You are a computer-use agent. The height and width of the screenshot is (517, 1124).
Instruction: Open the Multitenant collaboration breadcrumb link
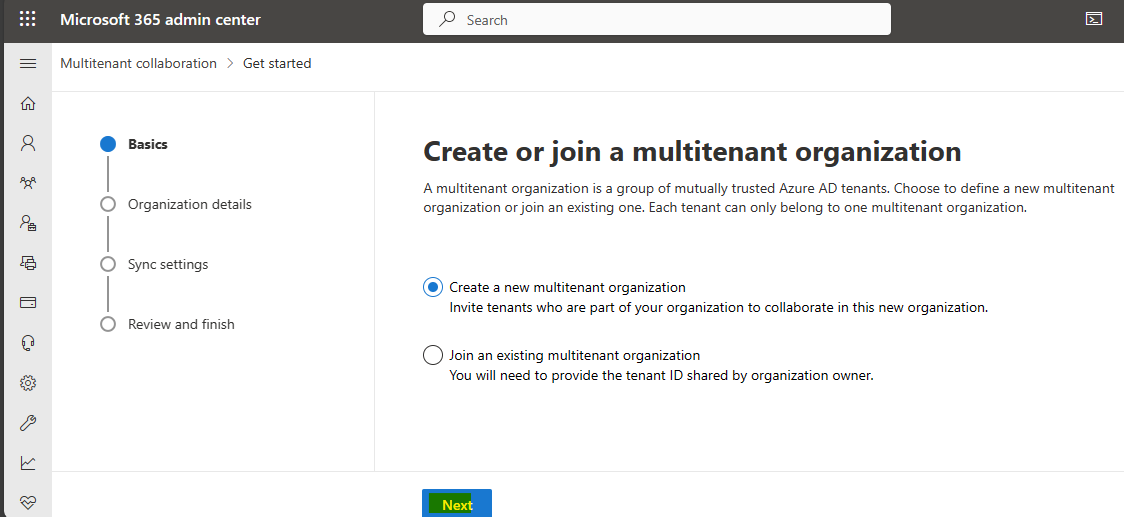click(138, 63)
